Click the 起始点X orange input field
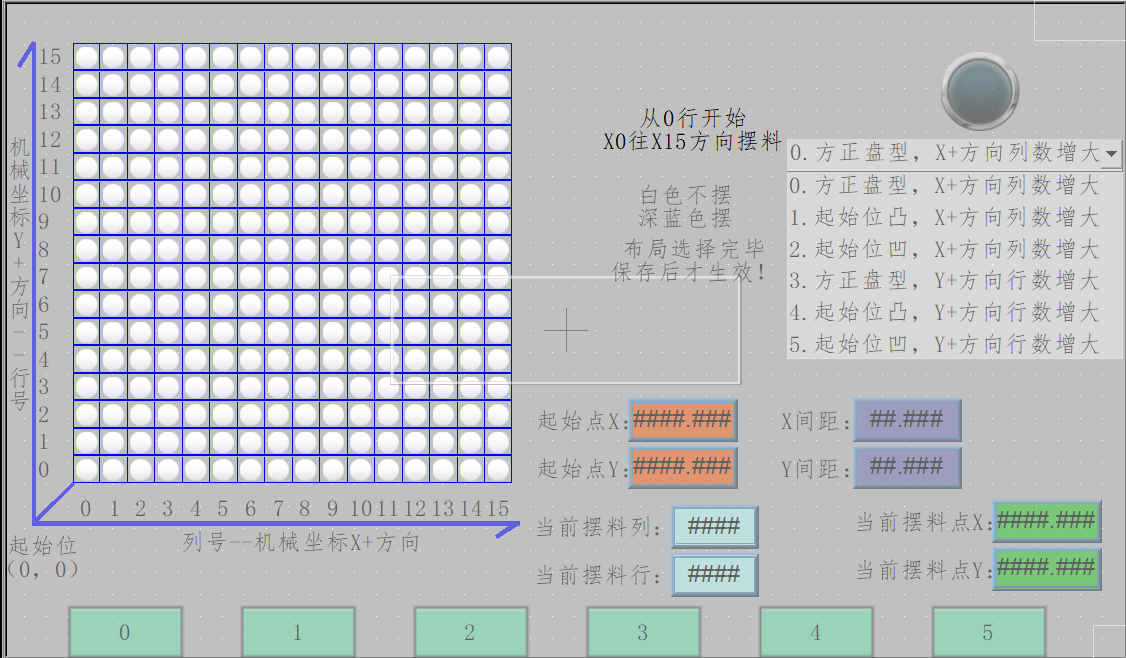 pos(682,420)
